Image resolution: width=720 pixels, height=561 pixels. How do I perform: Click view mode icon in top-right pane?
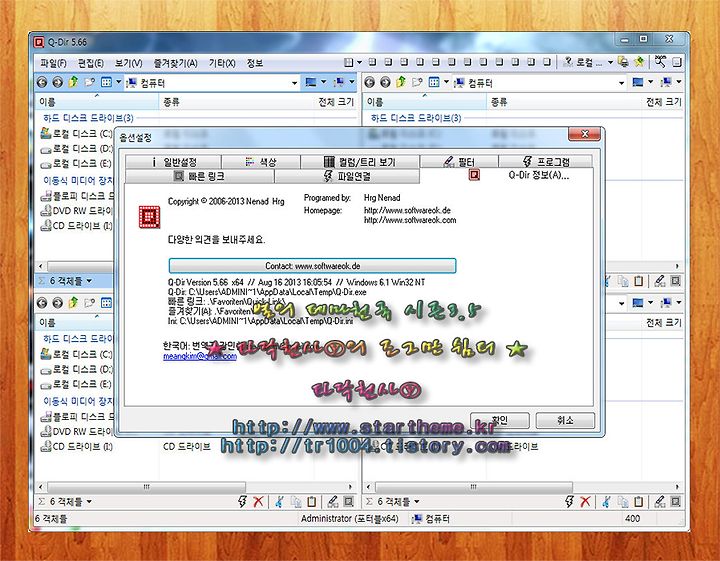pos(434,82)
